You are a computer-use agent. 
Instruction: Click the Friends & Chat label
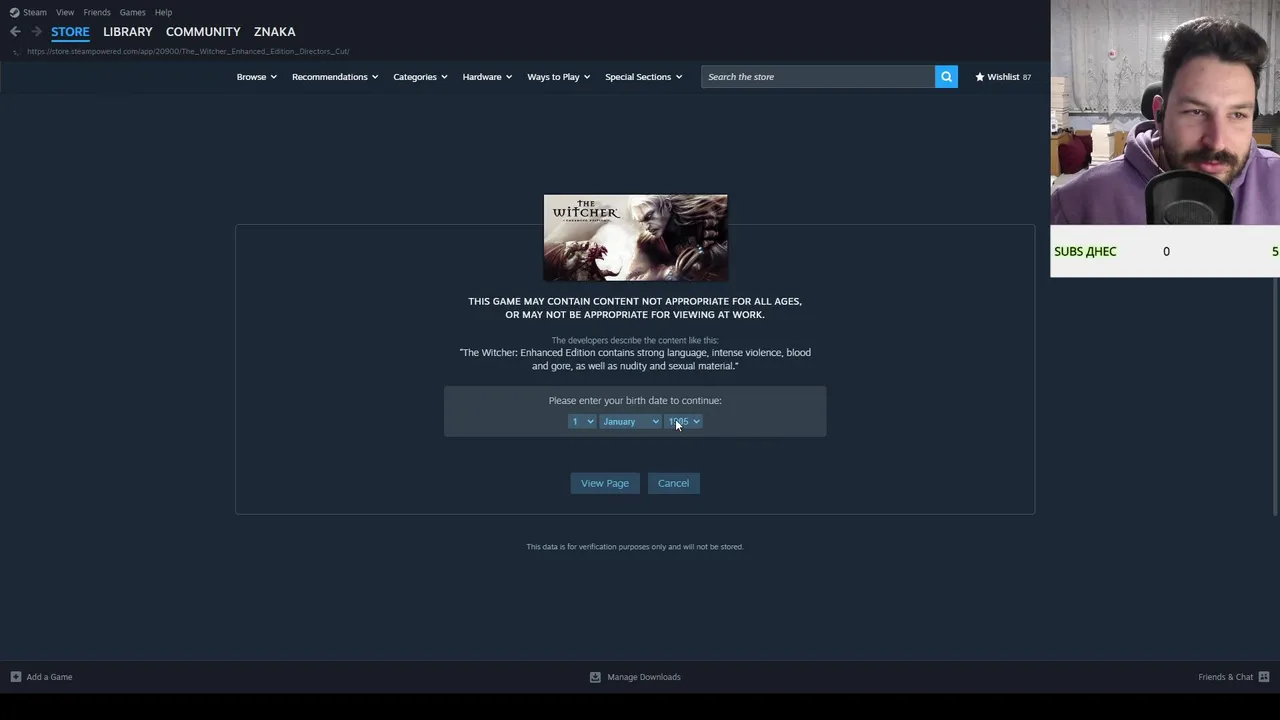pos(1226,677)
